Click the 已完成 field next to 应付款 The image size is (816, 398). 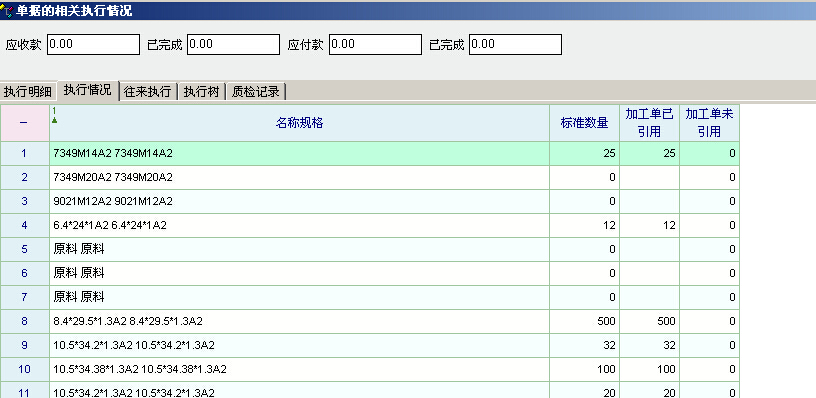[x=515, y=44]
